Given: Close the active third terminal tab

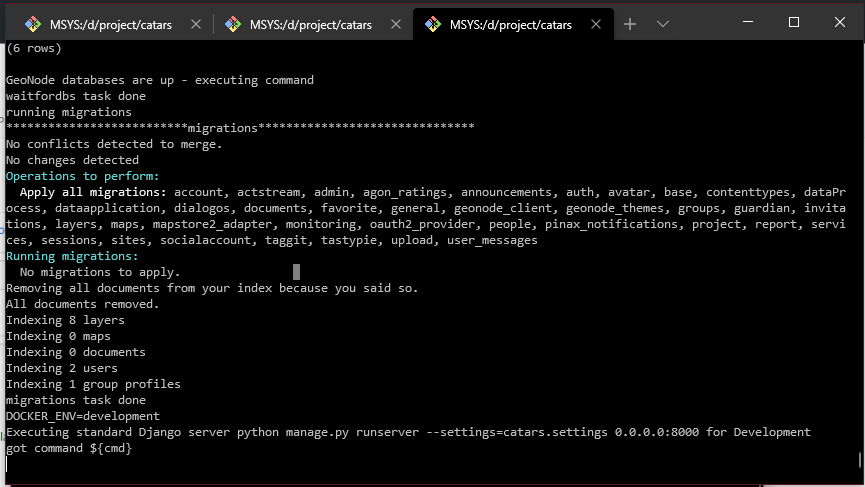Looking at the screenshot, I should click(x=596, y=24).
